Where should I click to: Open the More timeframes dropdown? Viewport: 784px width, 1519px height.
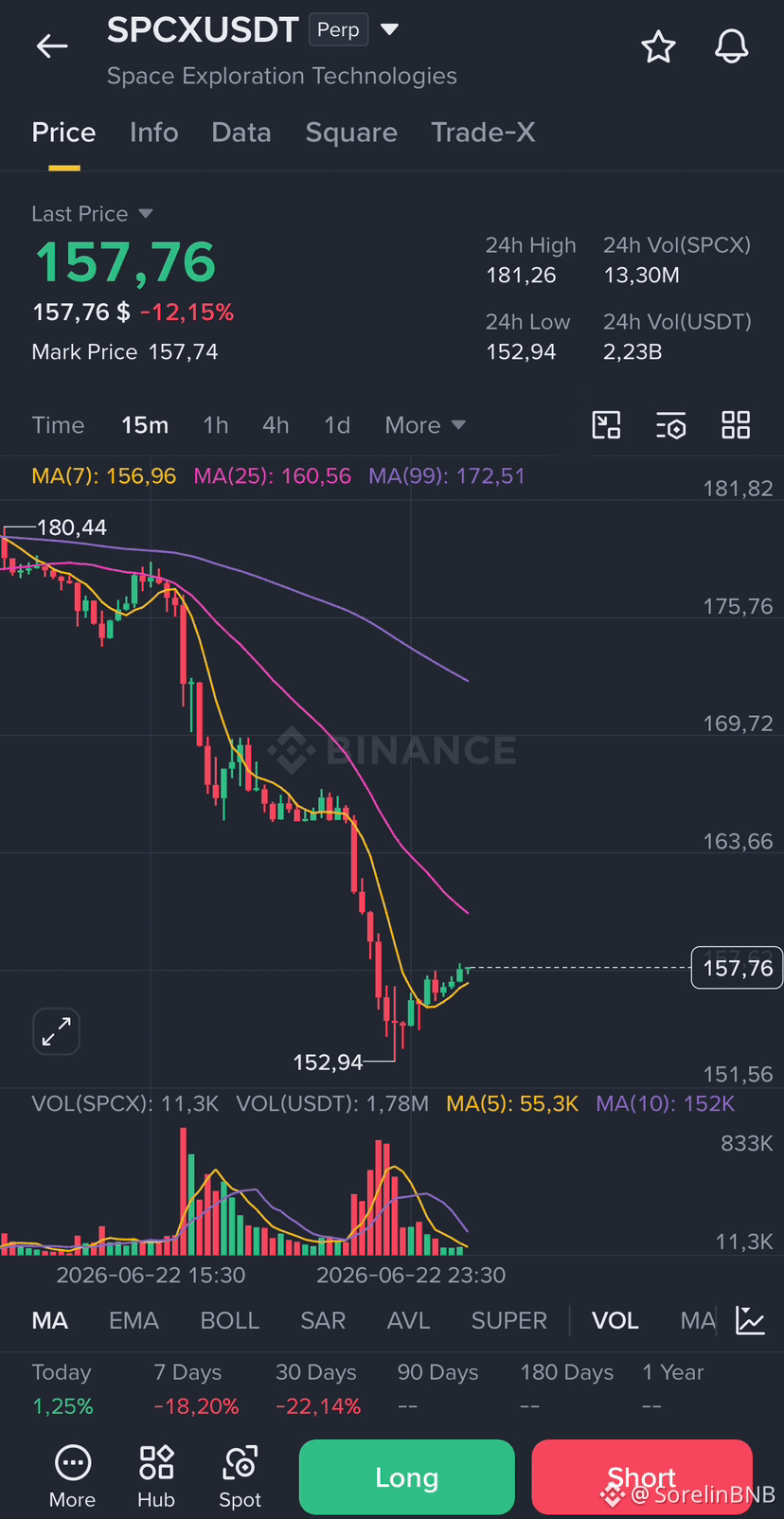click(x=425, y=425)
